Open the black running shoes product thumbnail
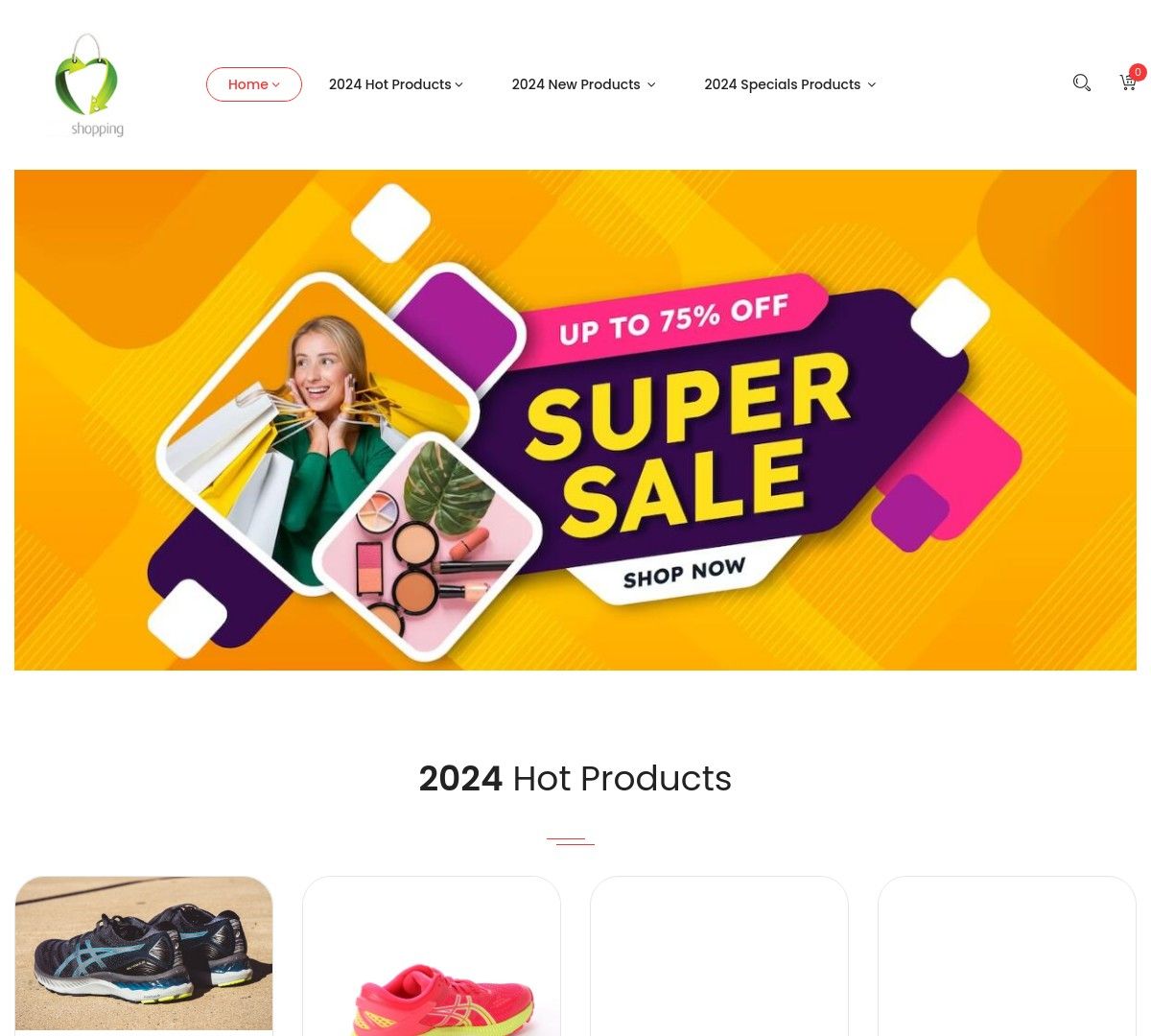Screen dimensions: 1151x1036 (144, 953)
